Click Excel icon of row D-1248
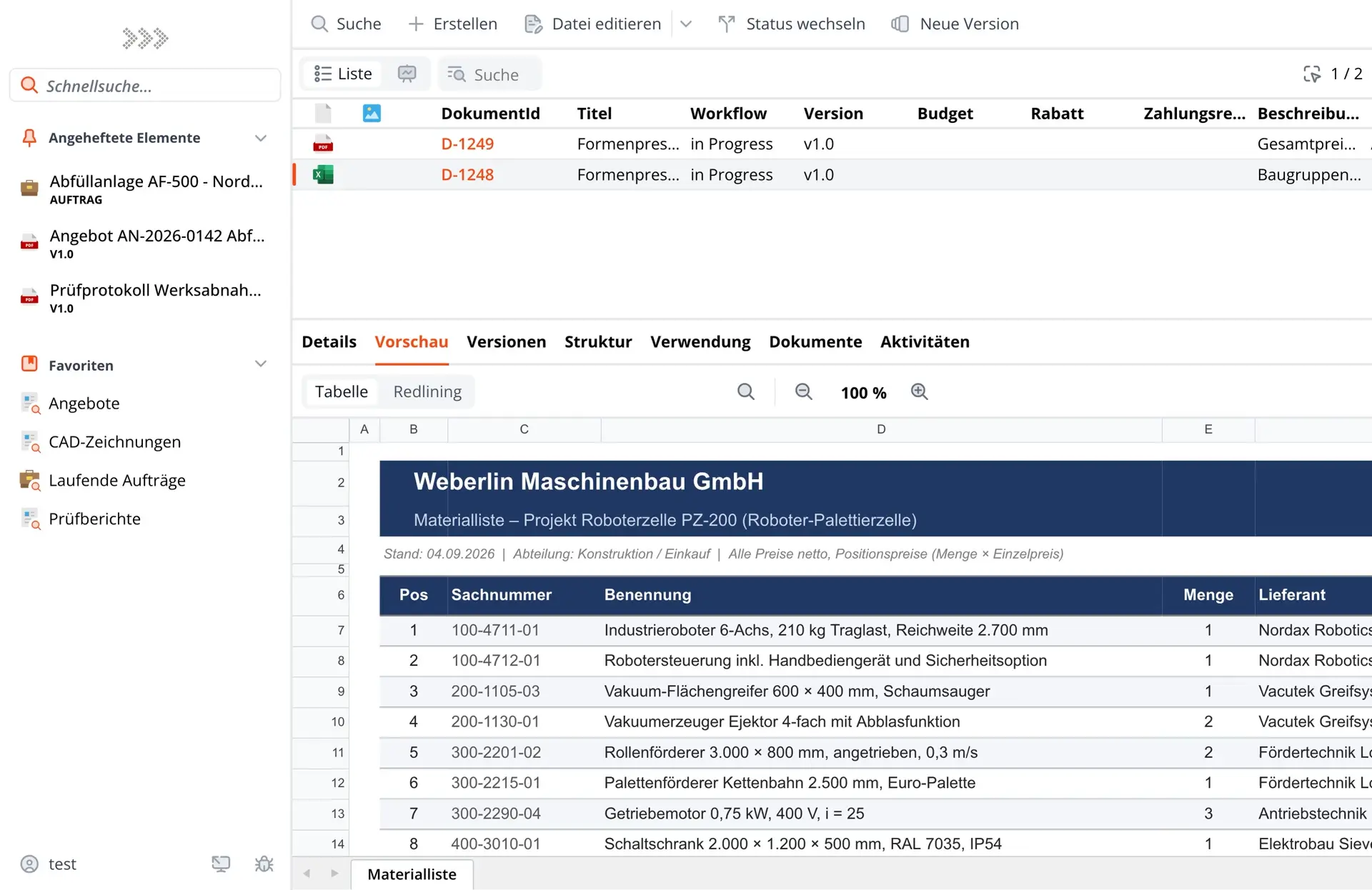Image resolution: width=1372 pixels, height=890 pixels. pos(323,174)
